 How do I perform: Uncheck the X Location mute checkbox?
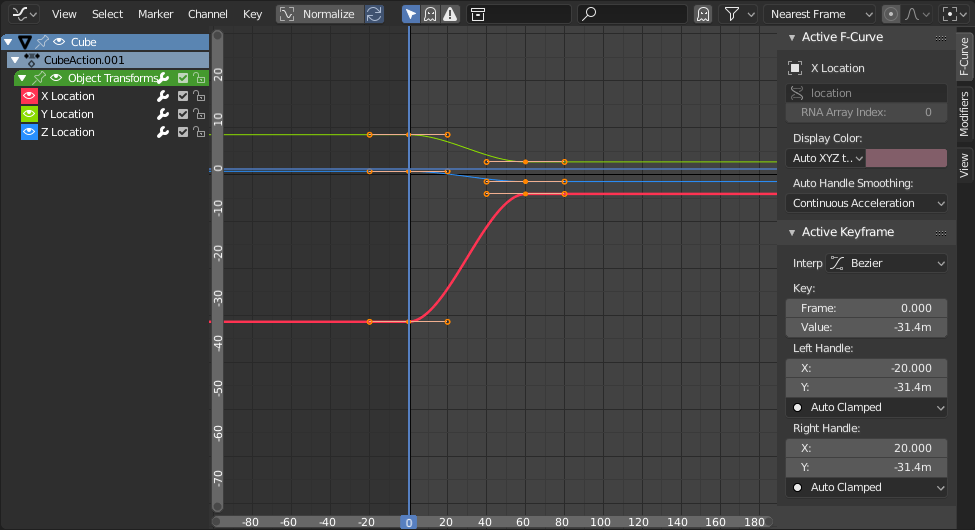tap(183, 96)
